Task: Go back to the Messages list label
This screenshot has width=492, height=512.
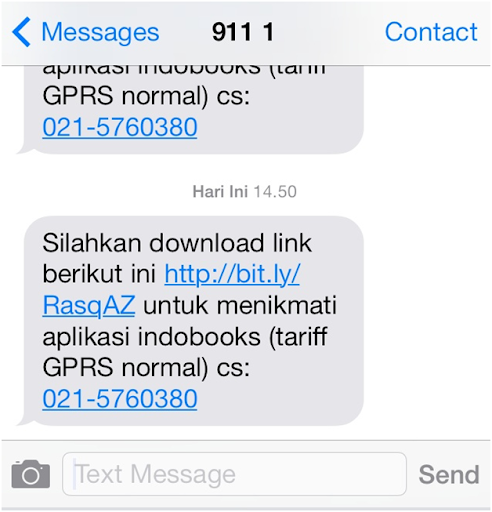Action: click(x=100, y=33)
